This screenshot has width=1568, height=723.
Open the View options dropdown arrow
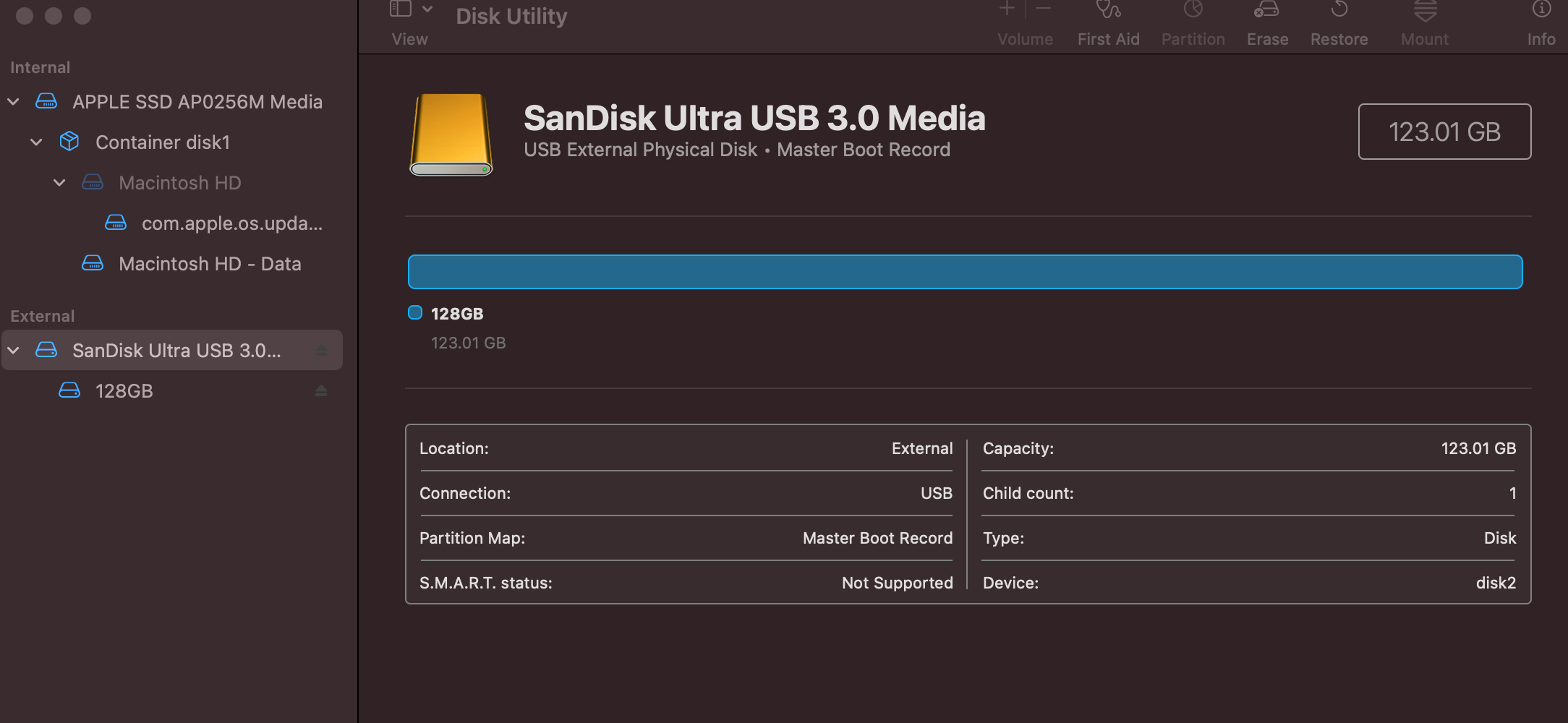[427, 9]
